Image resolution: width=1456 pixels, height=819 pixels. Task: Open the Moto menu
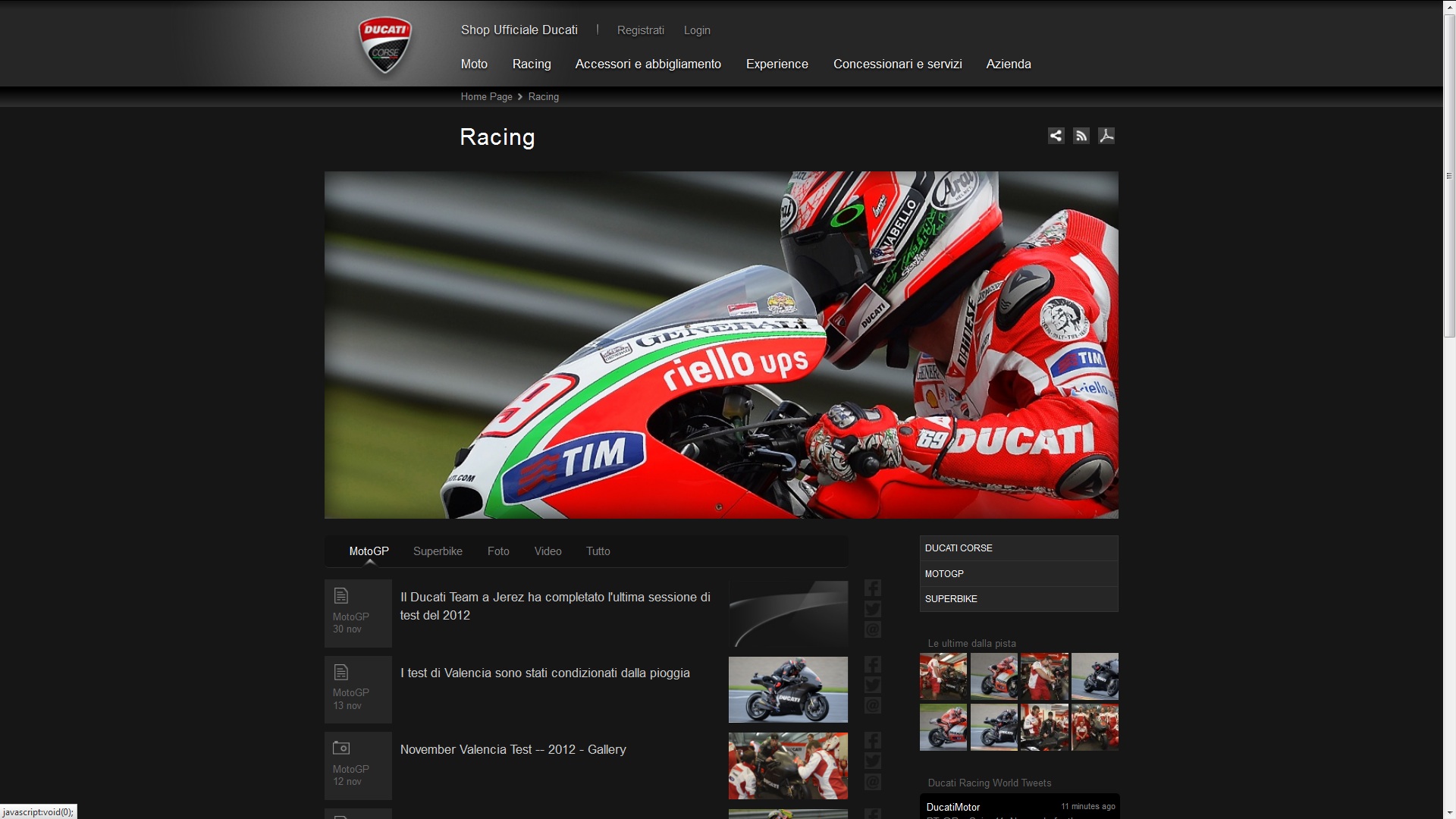pos(474,64)
